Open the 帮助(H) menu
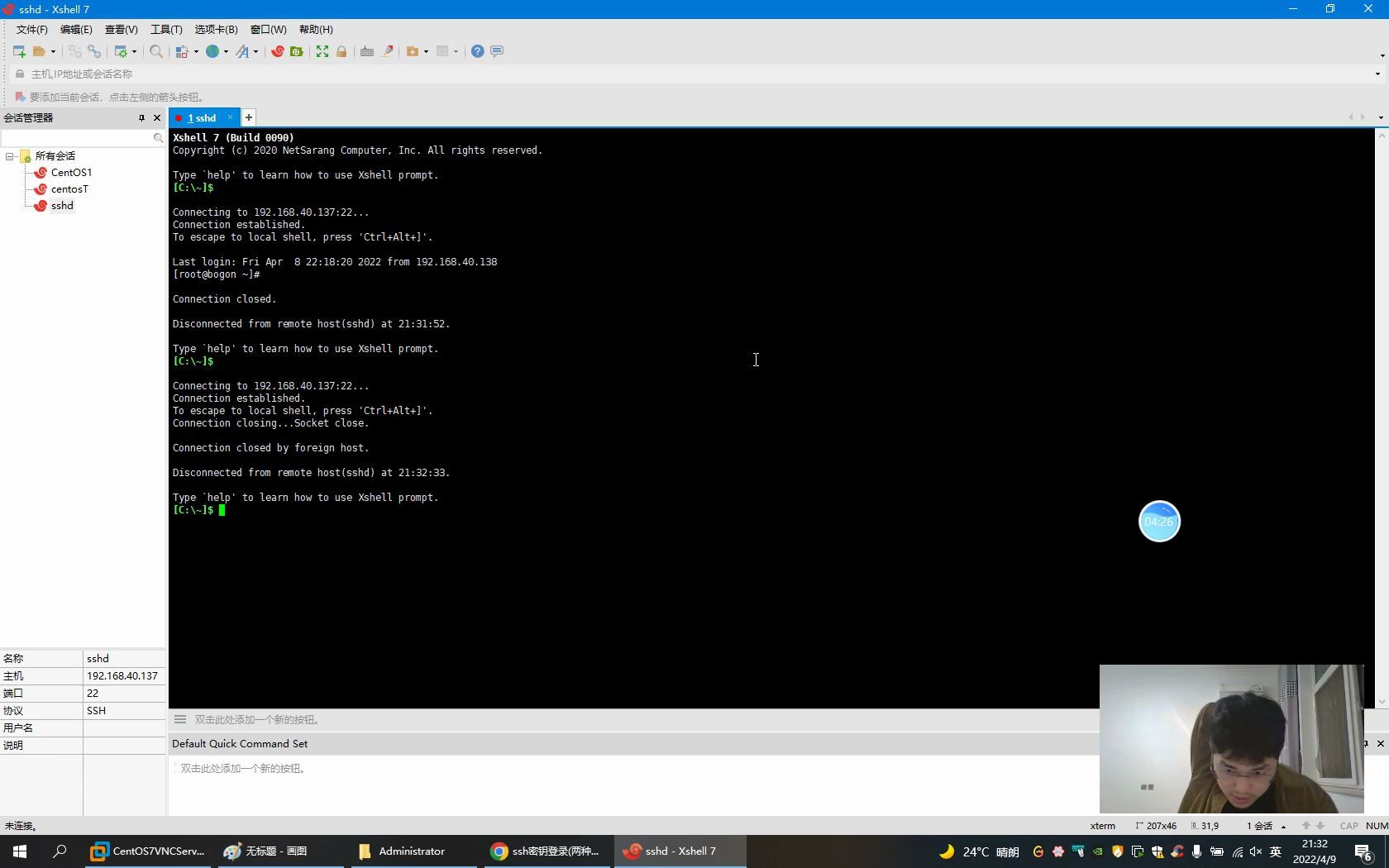 316,29
